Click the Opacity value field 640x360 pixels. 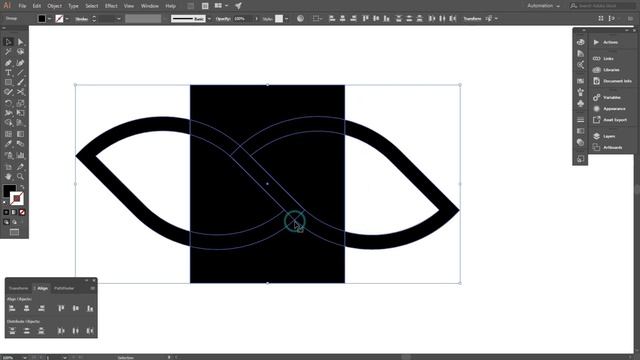243,19
